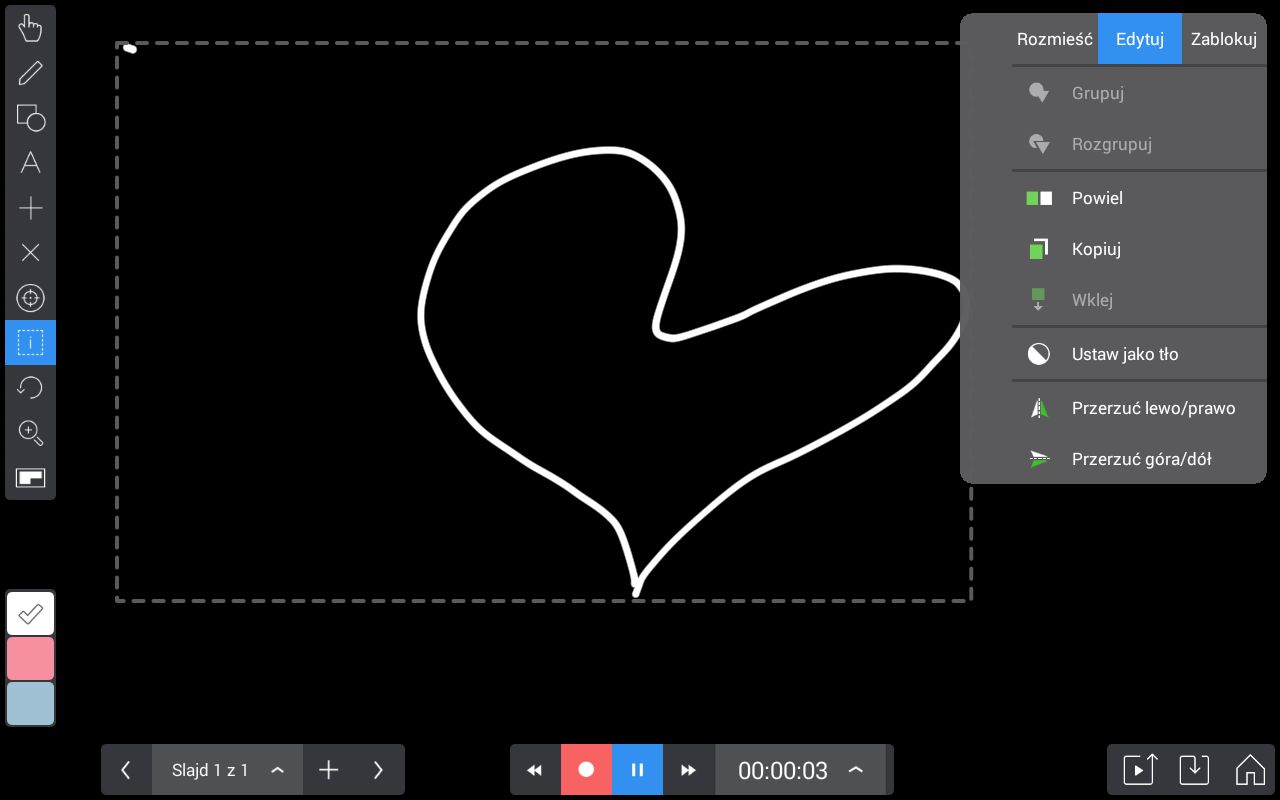Click the Rozgrupuj option
The height and width of the screenshot is (800, 1280).
(1139, 144)
